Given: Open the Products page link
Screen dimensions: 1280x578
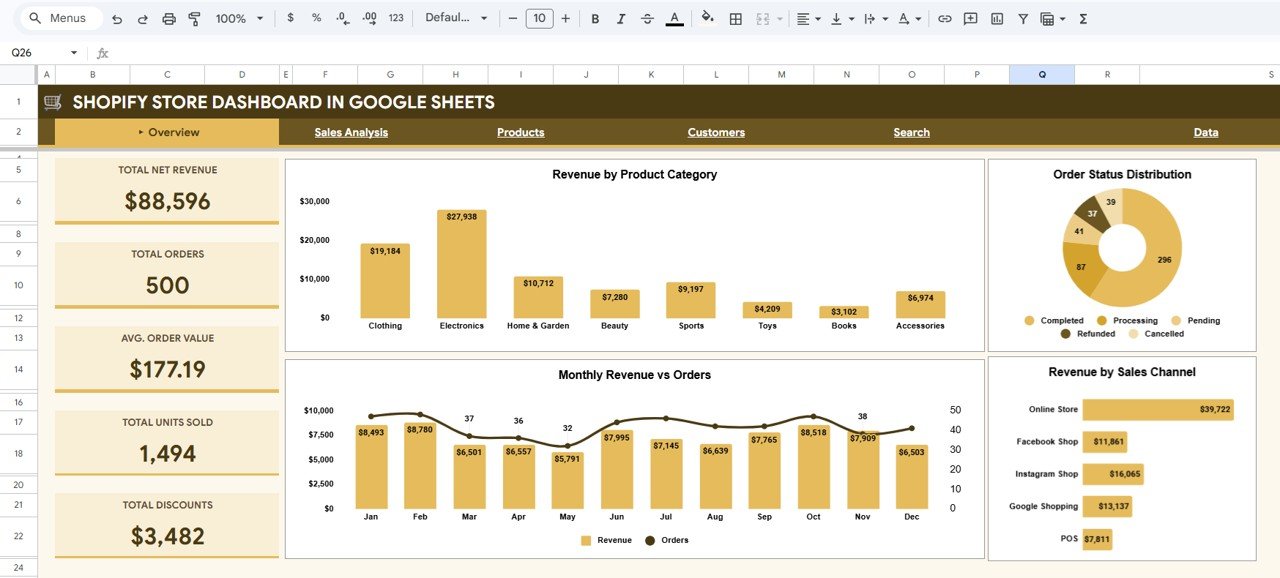Looking at the screenshot, I should click(x=520, y=131).
